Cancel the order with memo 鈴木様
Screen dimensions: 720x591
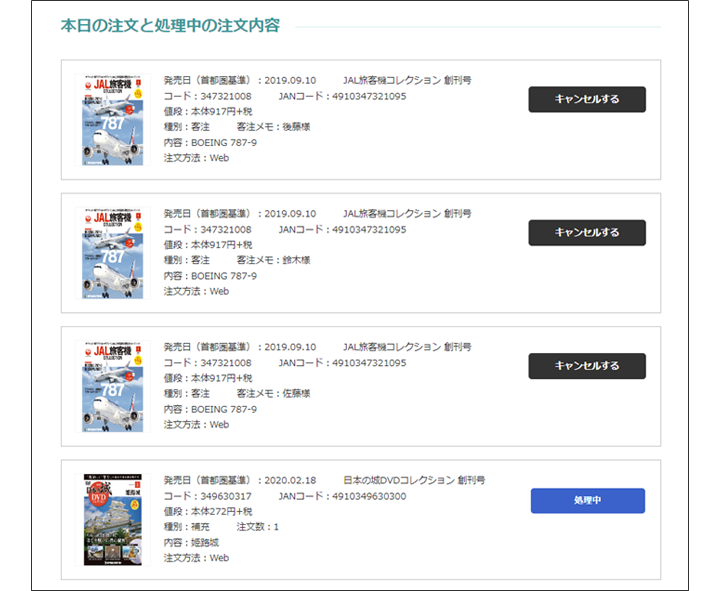[587, 232]
